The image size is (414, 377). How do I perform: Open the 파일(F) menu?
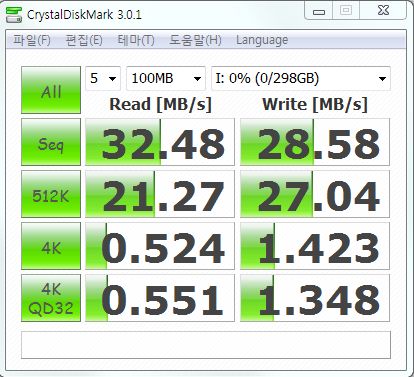[x=32, y=40]
